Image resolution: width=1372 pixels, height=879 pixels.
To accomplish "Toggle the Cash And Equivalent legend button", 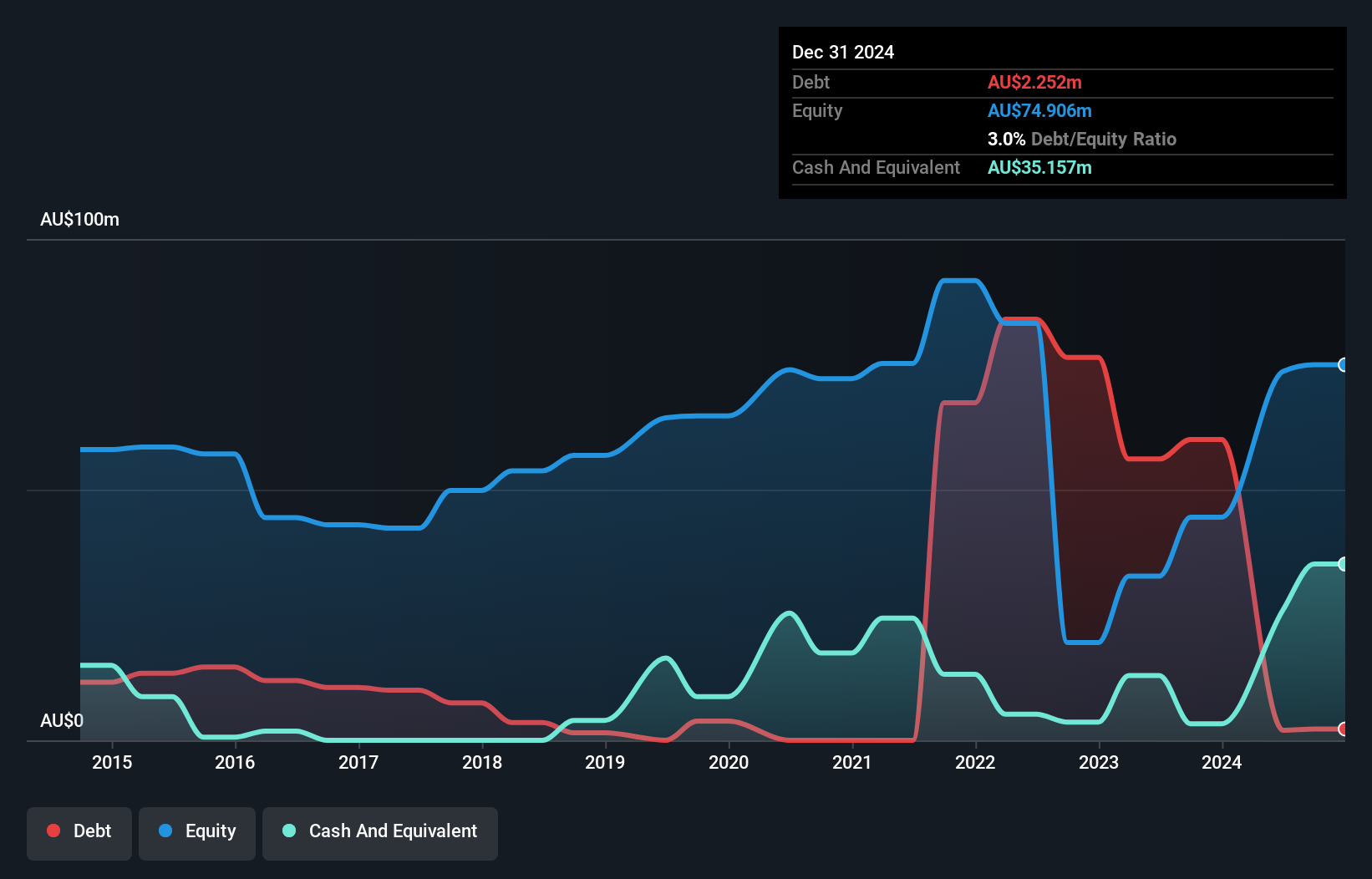I will (x=380, y=833).
